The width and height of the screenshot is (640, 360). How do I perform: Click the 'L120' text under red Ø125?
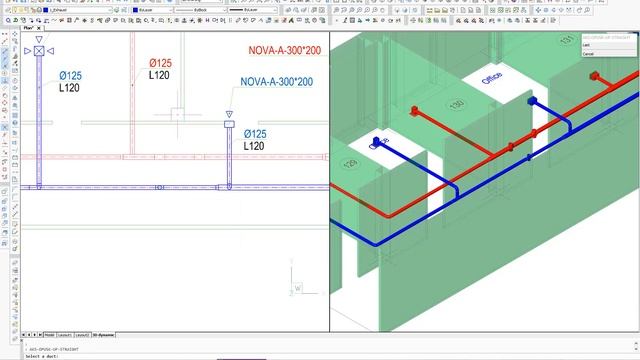pos(159,75)
